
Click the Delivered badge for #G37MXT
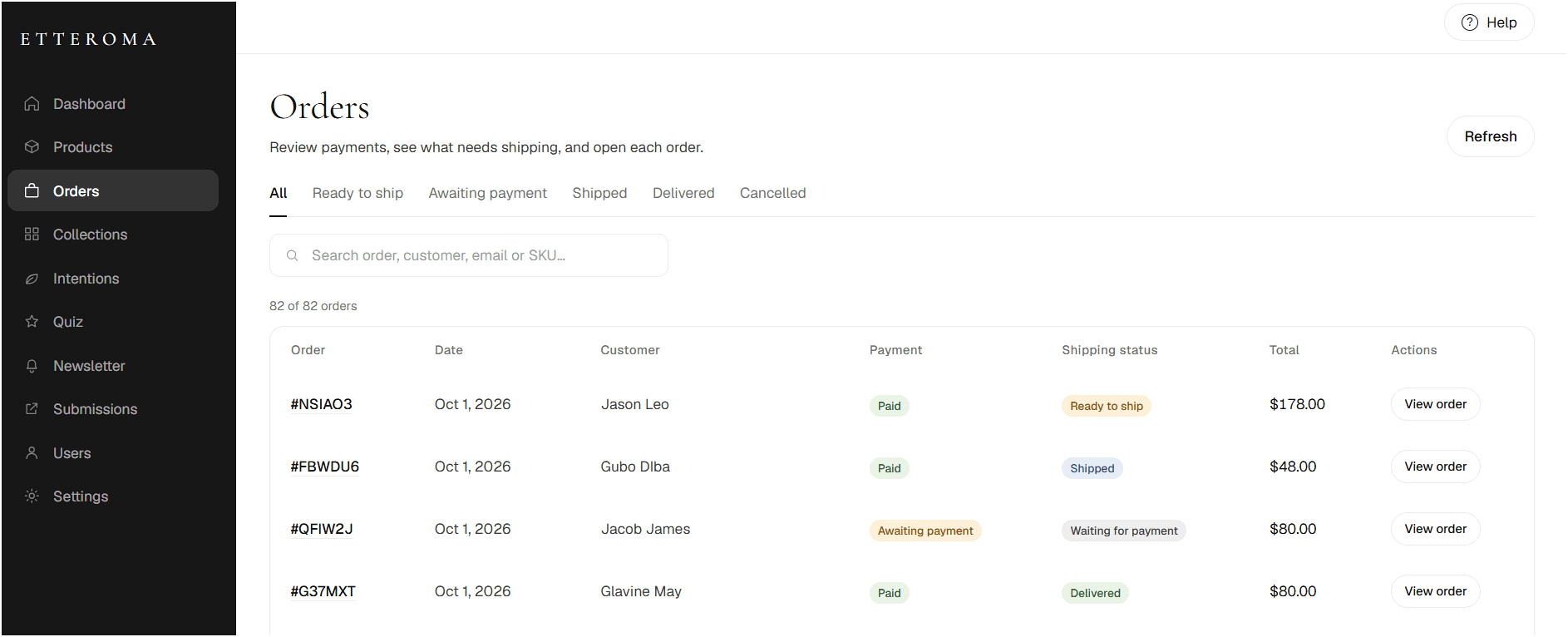coord(1095,593)
